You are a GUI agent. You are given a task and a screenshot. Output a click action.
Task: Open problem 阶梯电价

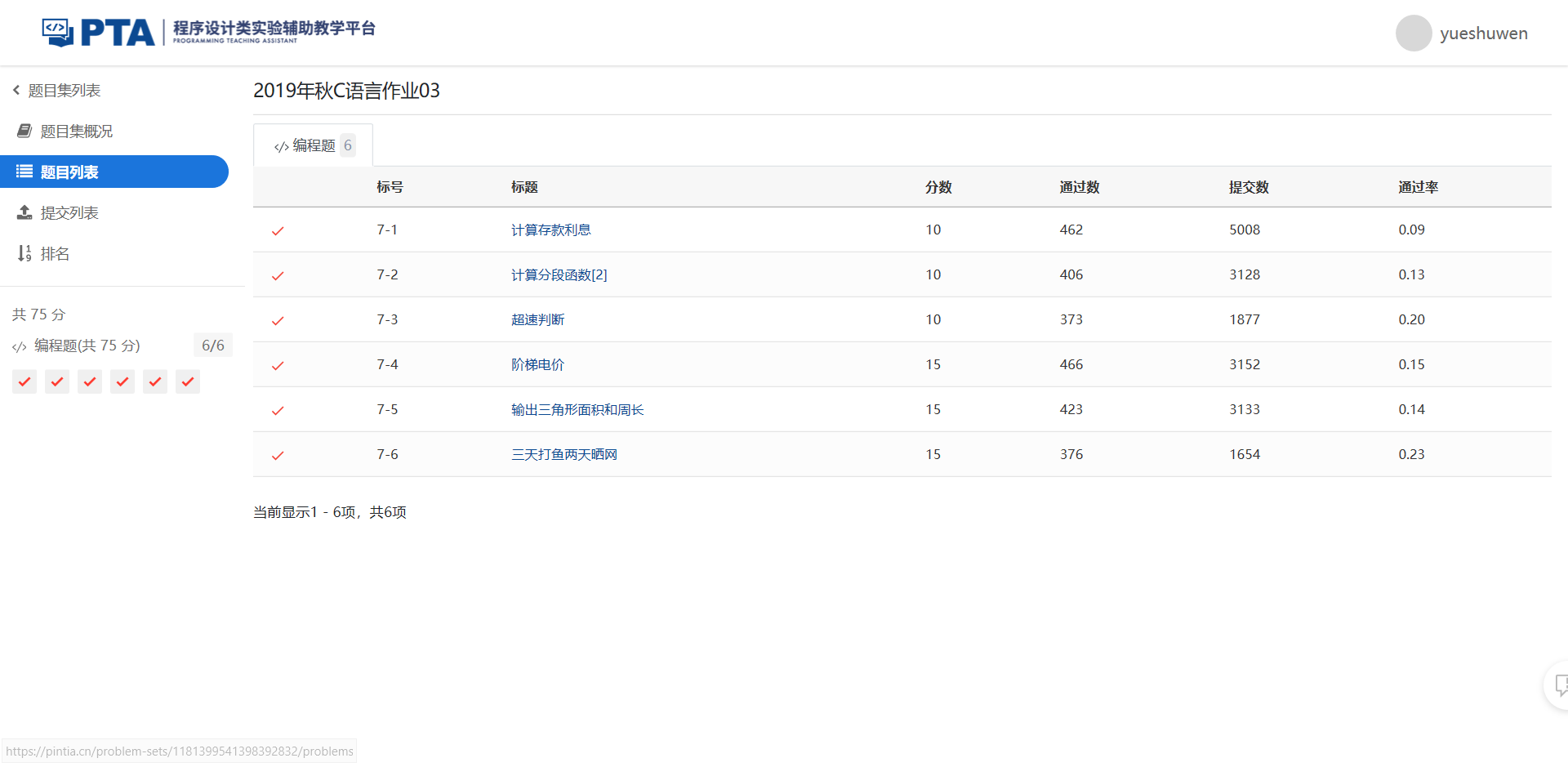click(538, 364)
